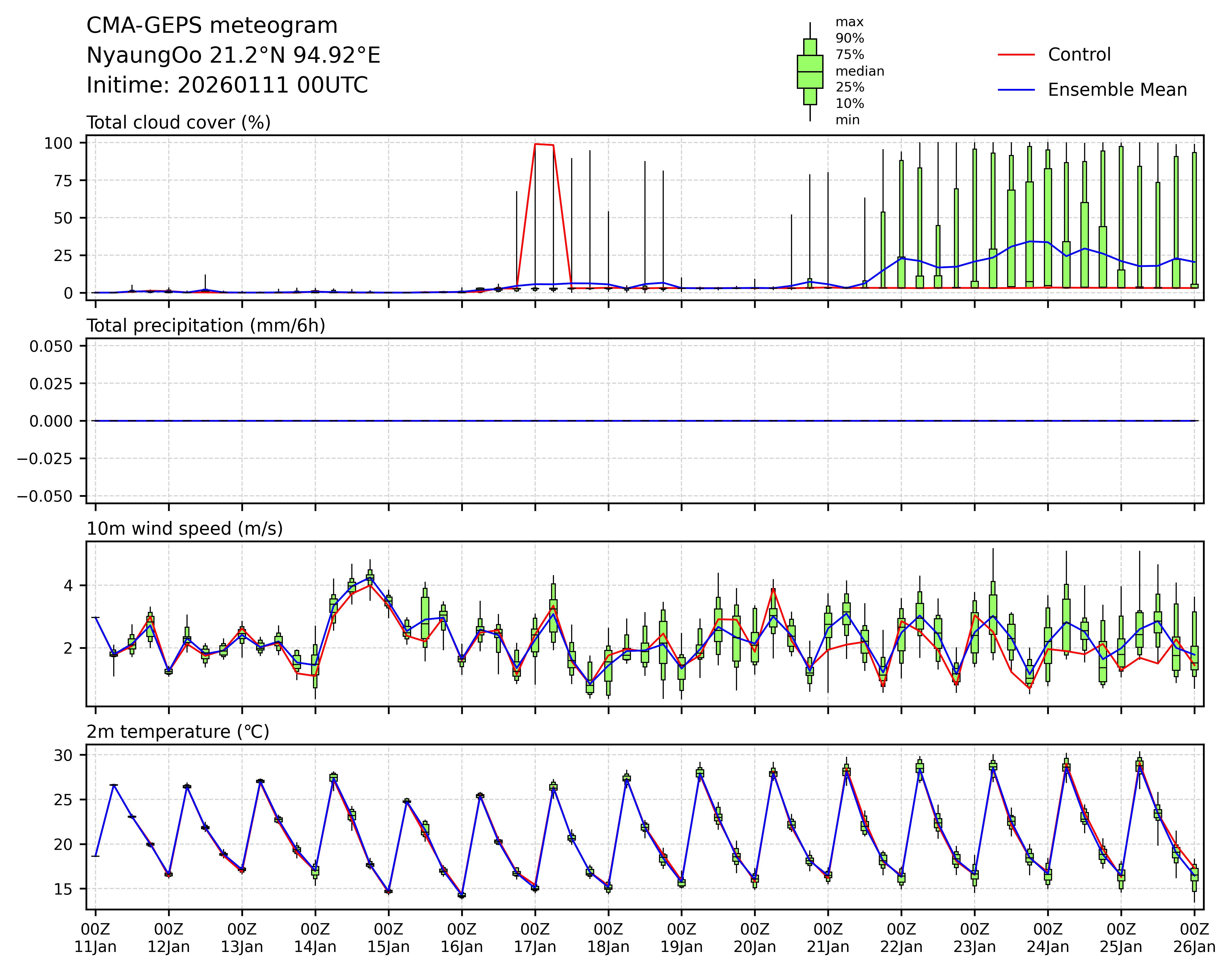Click the CMA-GEPS meteogram title text
This screenshot has height=971, width=1232.
tap(212, 26)
